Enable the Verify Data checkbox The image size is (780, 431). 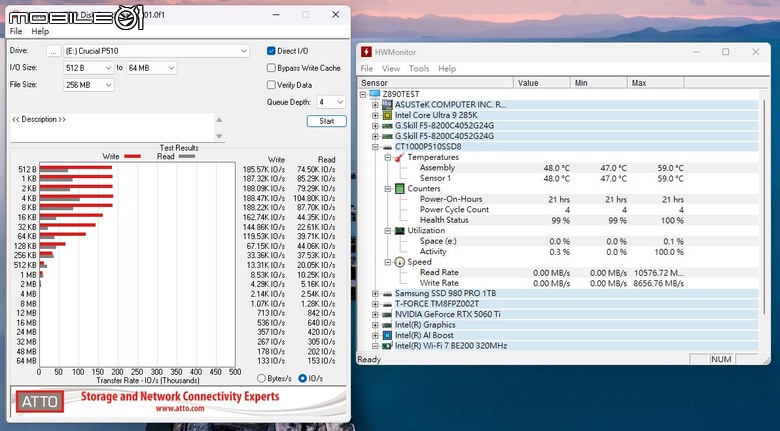[x=271, y=85]
